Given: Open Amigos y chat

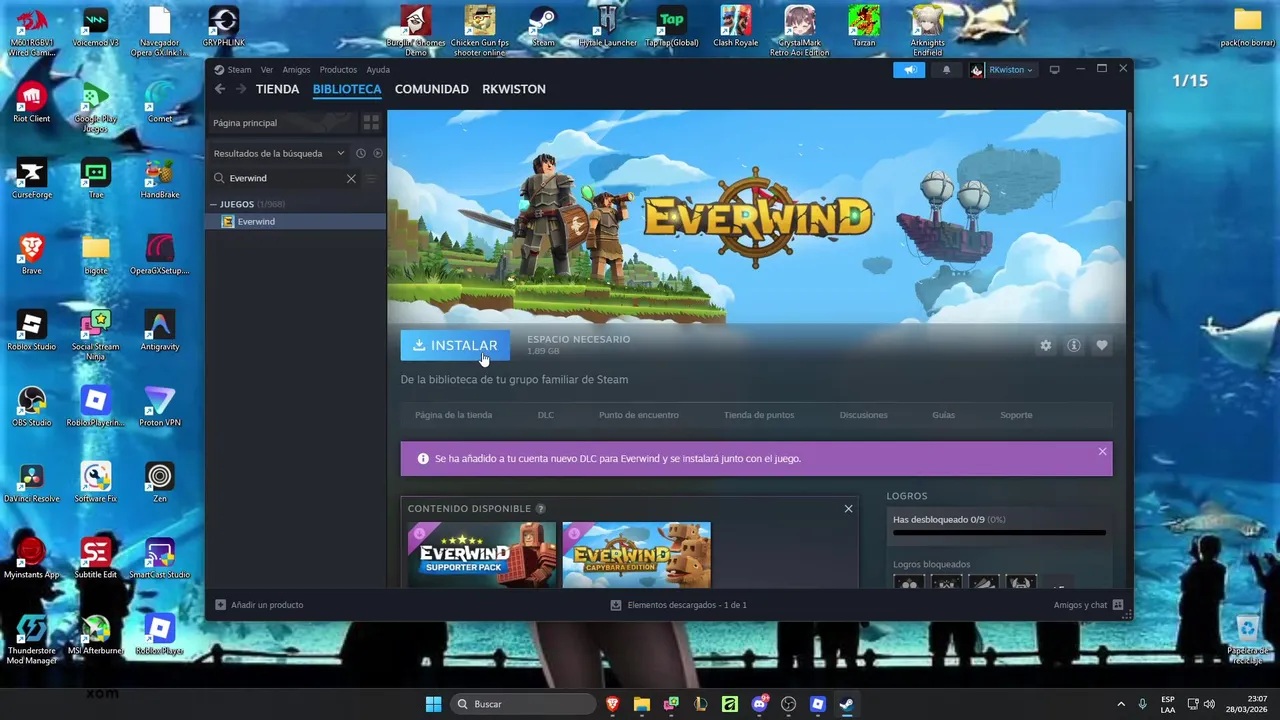Looking at the screenshot, I should point(1088,605).
